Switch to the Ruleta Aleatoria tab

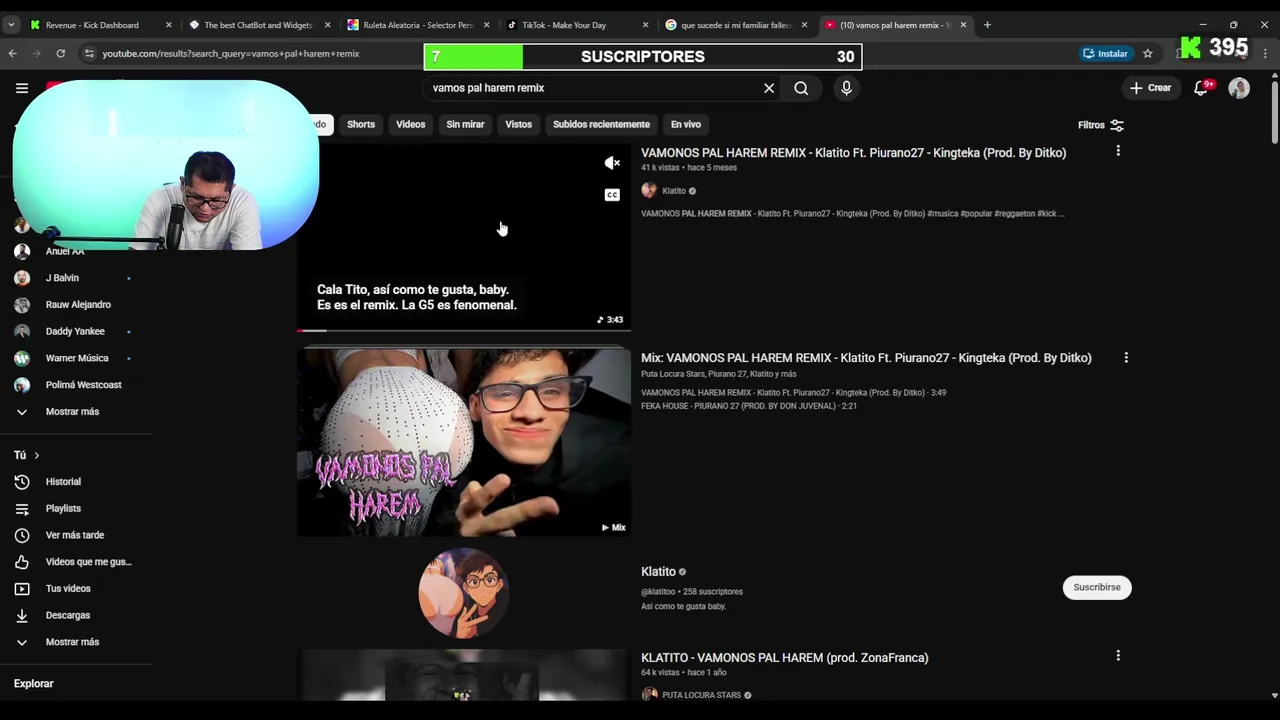point(418,25)
